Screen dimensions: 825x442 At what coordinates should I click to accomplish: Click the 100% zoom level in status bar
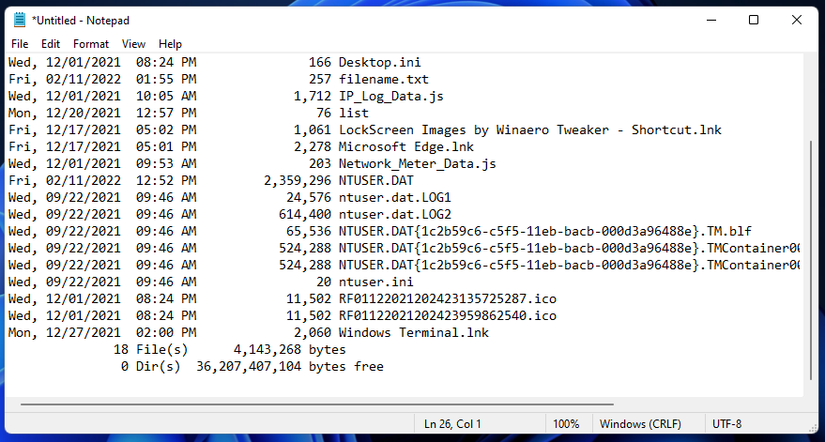(x=566, y=425)
